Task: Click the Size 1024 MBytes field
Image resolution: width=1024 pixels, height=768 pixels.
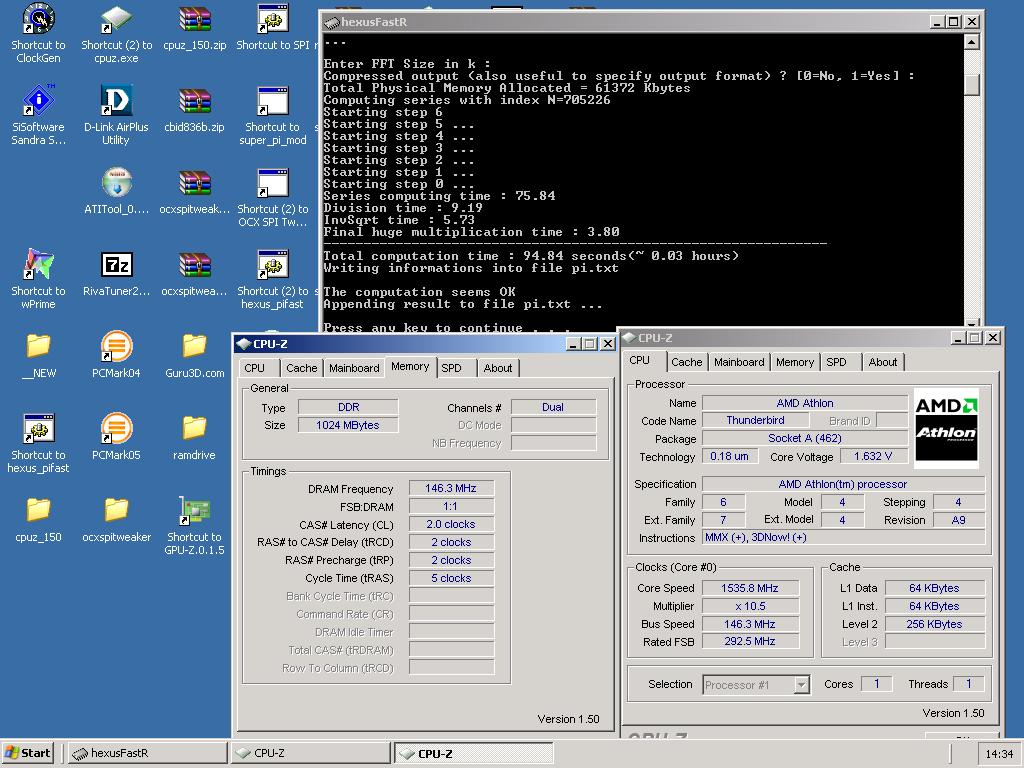Action: click(348, 425)
